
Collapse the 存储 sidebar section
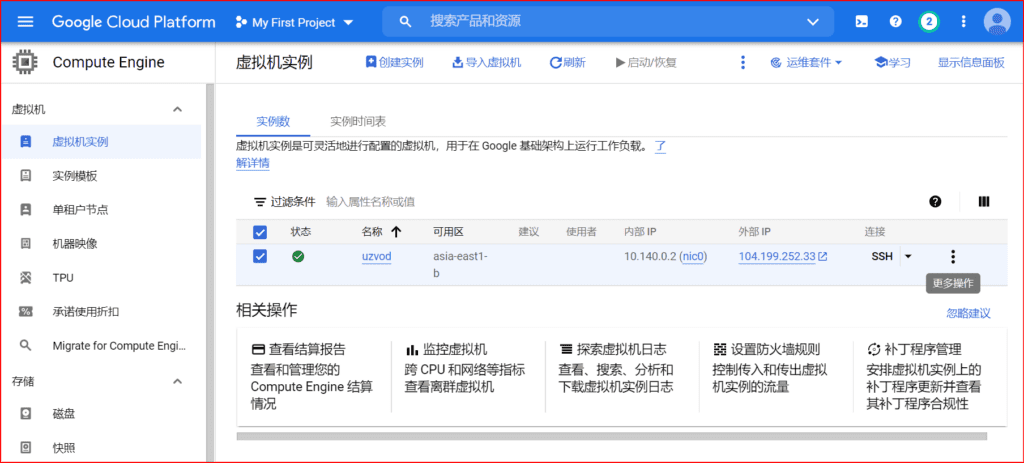tap(177, 381)
